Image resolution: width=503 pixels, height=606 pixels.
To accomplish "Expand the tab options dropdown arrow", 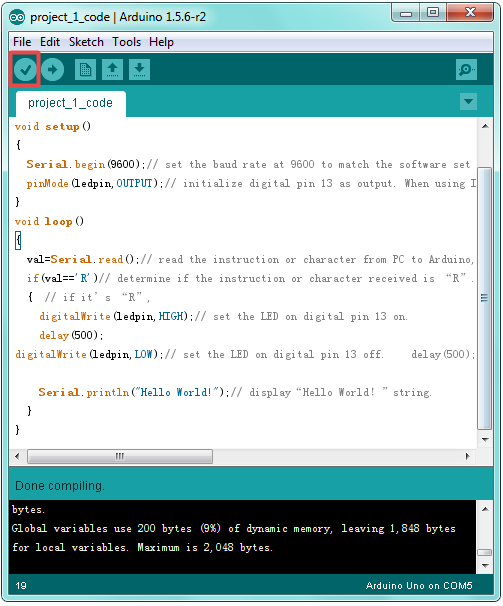I will point(468,102).
